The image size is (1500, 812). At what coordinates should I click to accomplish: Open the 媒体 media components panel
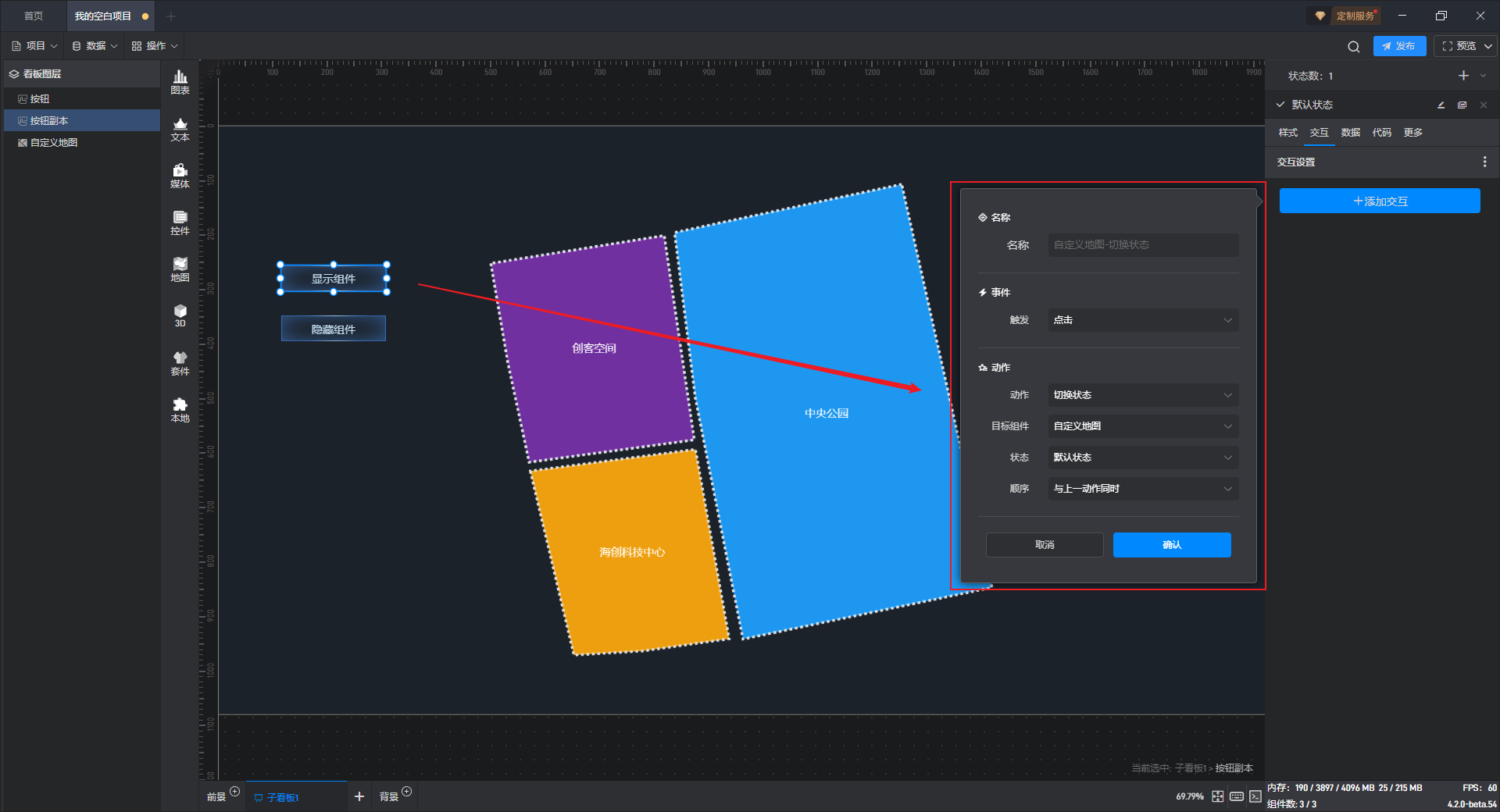180,176
